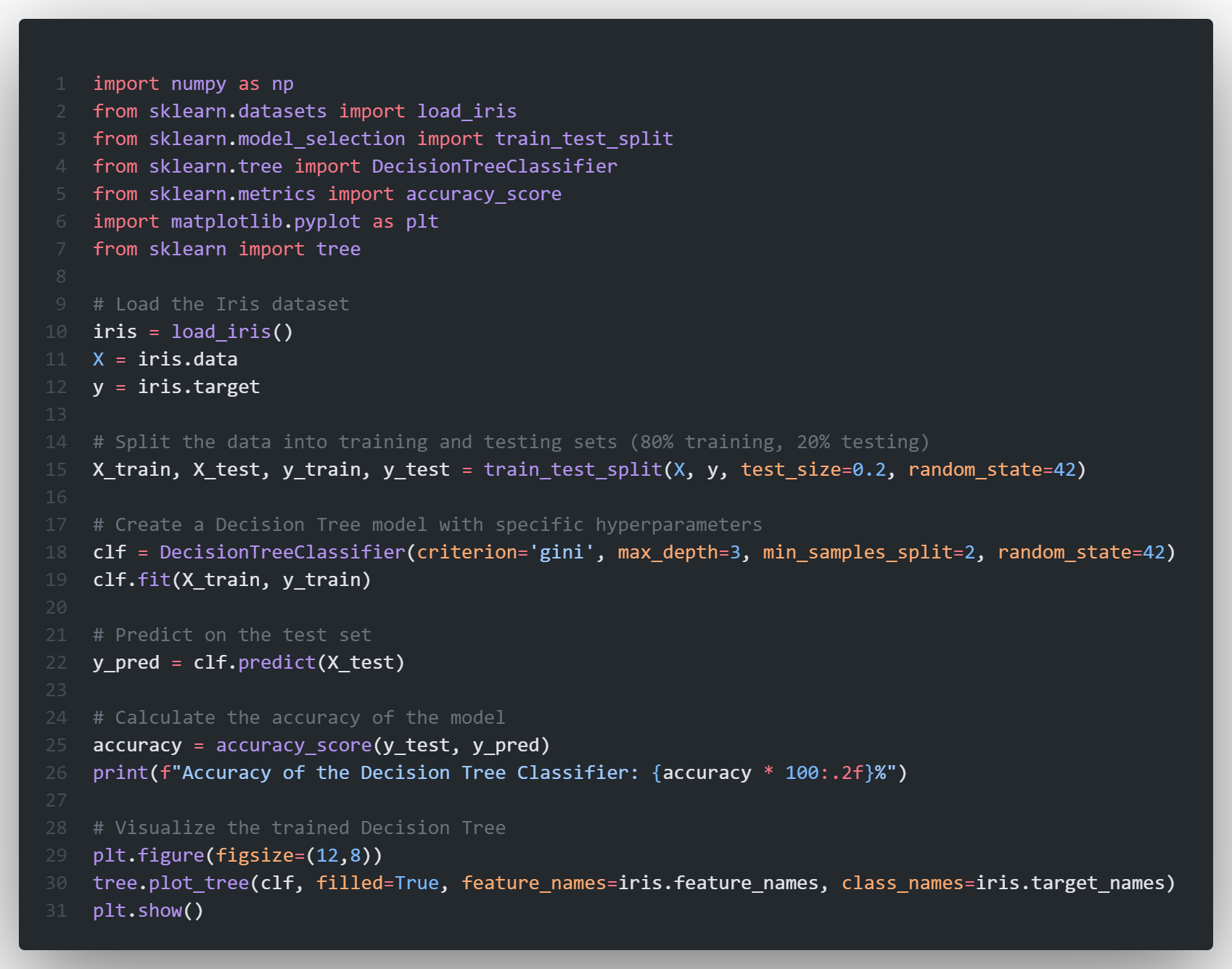Click 'plt.show()' on line 31
The height and width of the screenshot is (969, 1232).
pyautogui.click(x=149, y=911)
